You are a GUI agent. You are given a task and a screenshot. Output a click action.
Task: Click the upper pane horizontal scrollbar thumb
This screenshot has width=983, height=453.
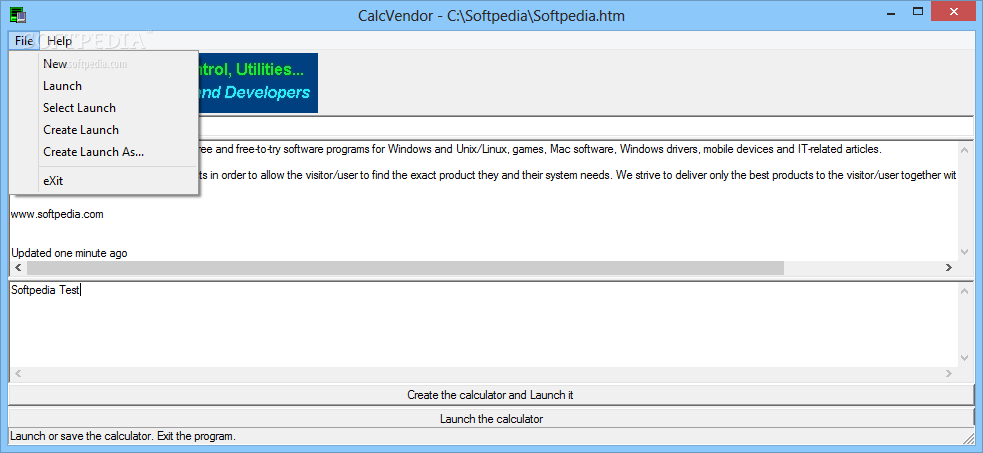pyautogui.click(x=405, y=268)
